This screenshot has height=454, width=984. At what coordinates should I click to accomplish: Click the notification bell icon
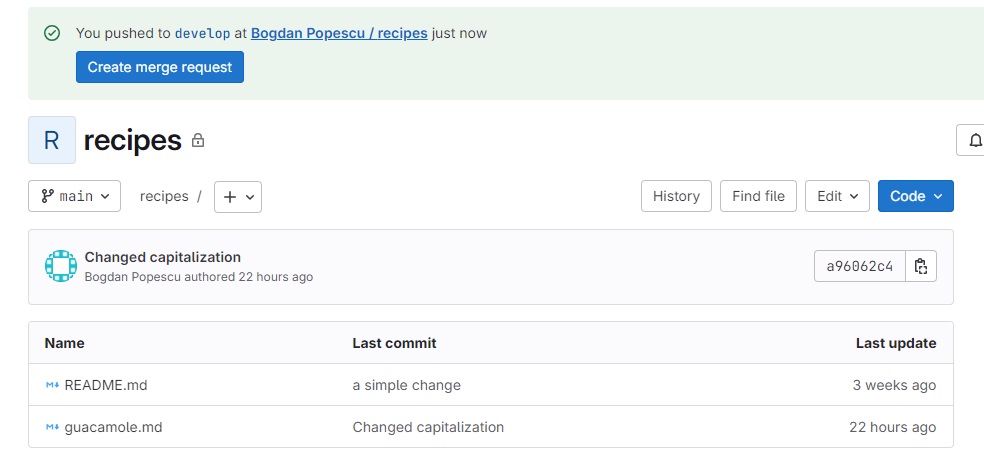coord(975,140)
